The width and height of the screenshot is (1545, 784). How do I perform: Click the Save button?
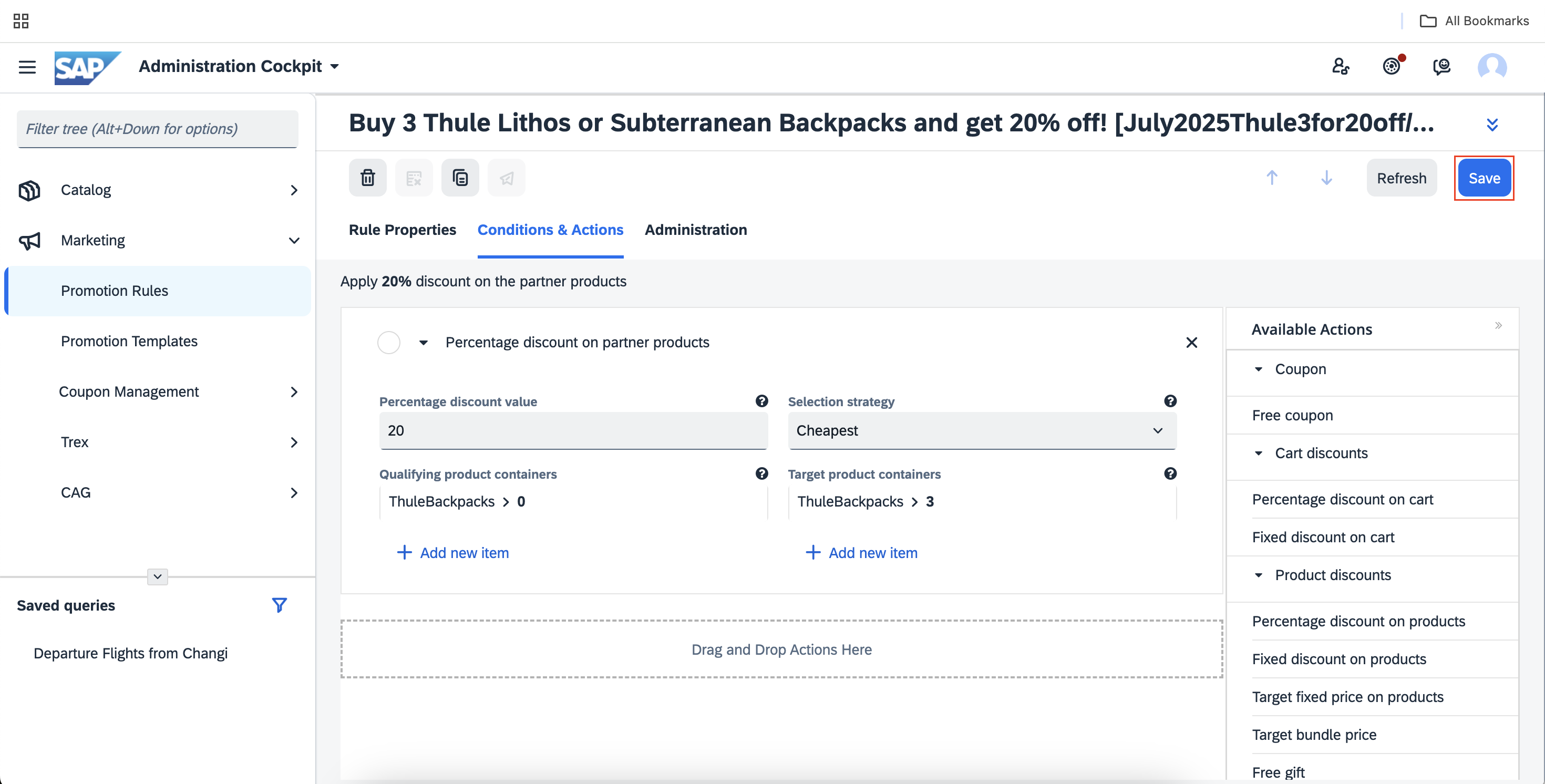coord(1484,178)
